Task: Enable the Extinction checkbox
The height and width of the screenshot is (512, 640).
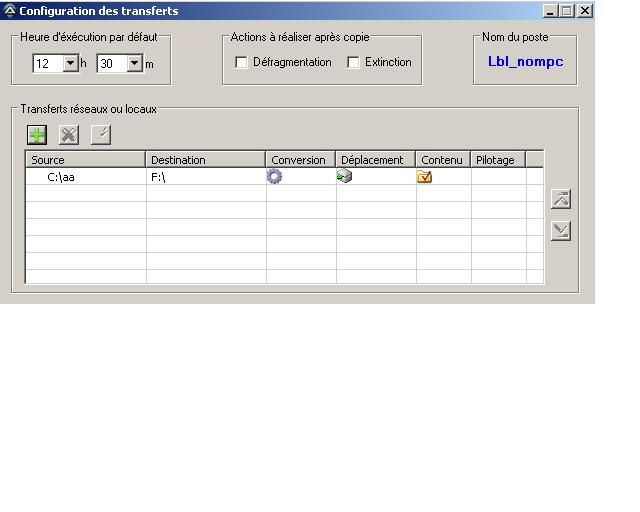Action: pos(353,62)
